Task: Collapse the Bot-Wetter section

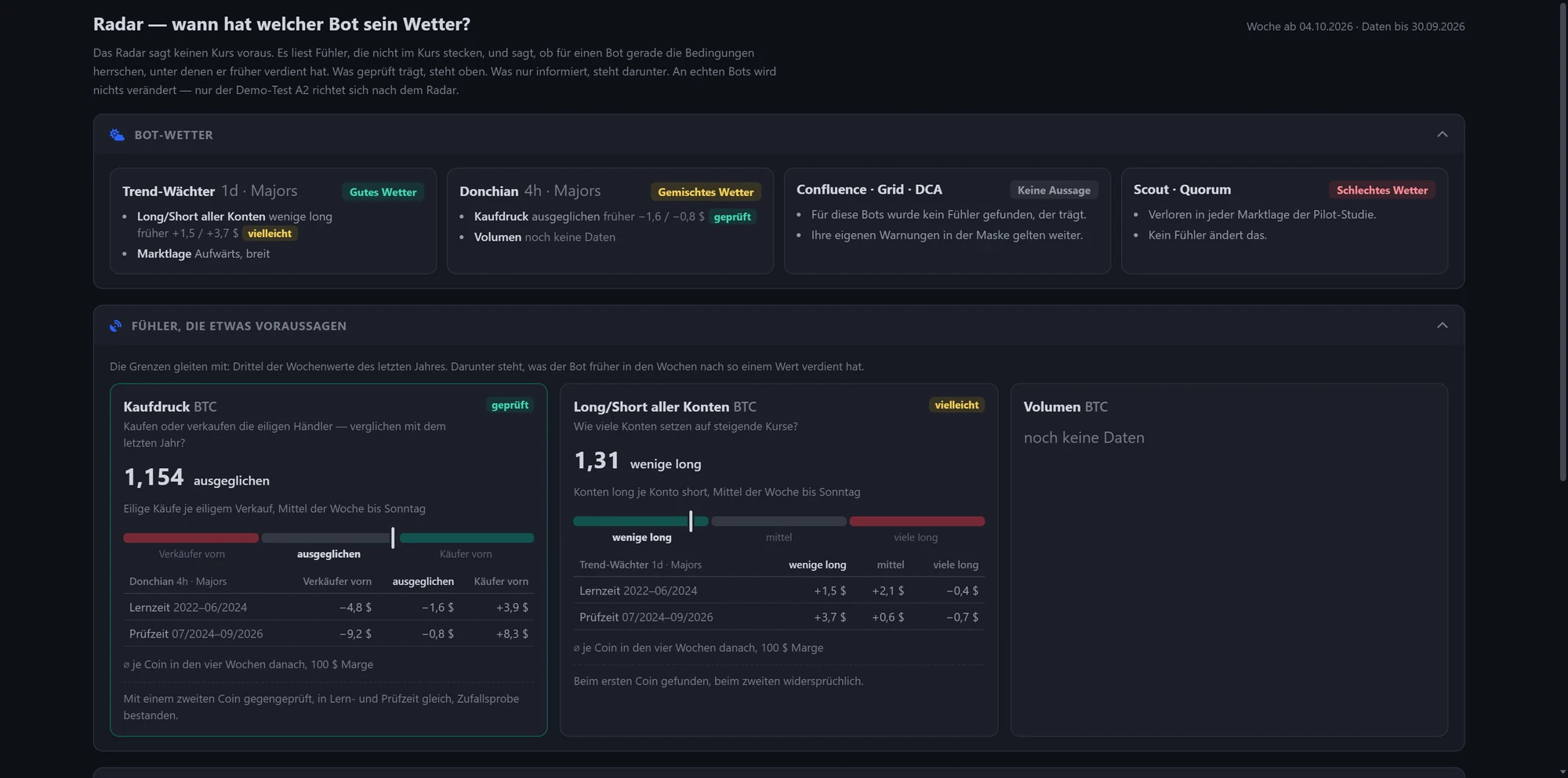Action: 1442,135
